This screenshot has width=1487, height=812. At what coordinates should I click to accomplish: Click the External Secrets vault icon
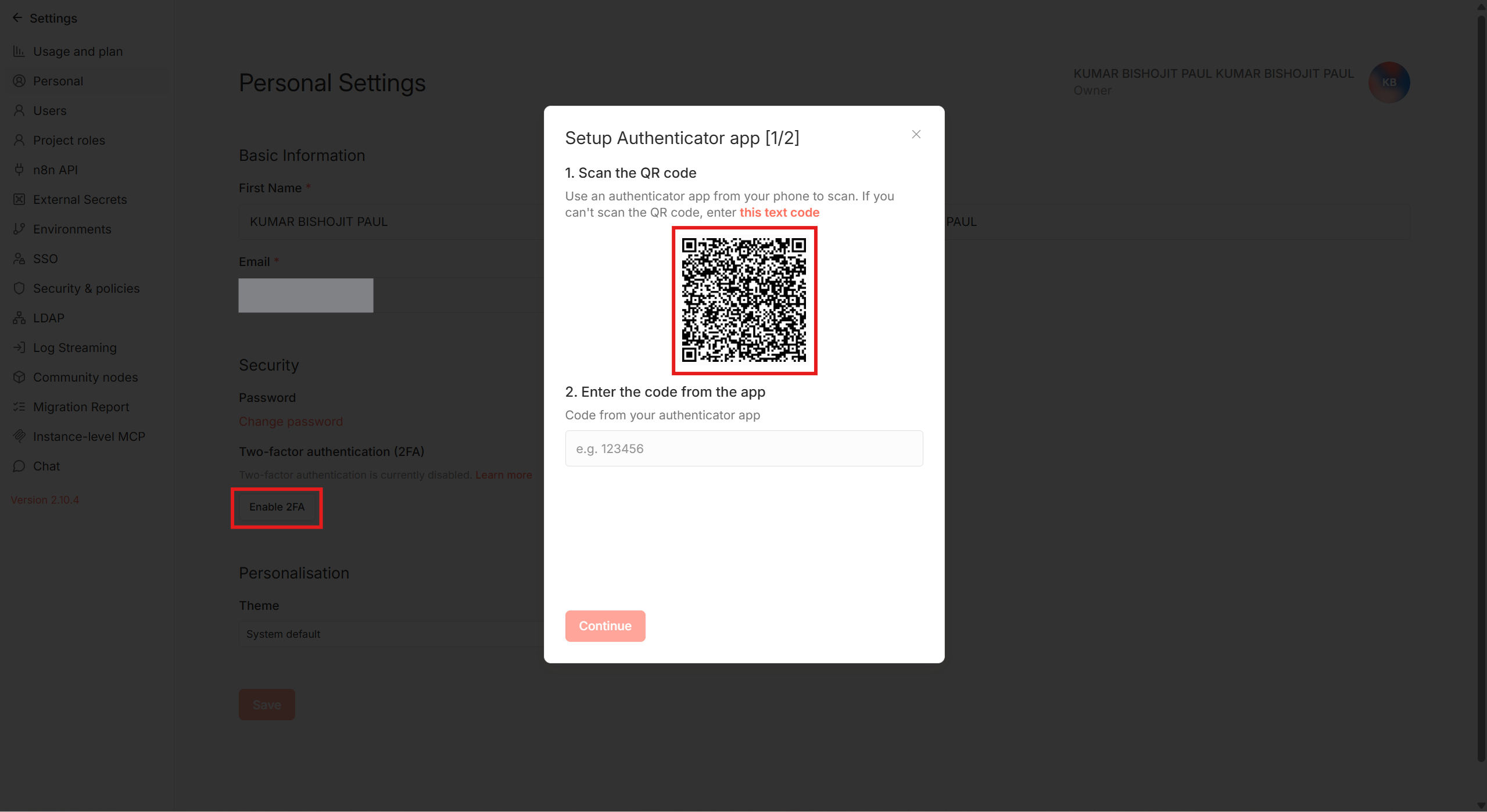click(19, 199)
